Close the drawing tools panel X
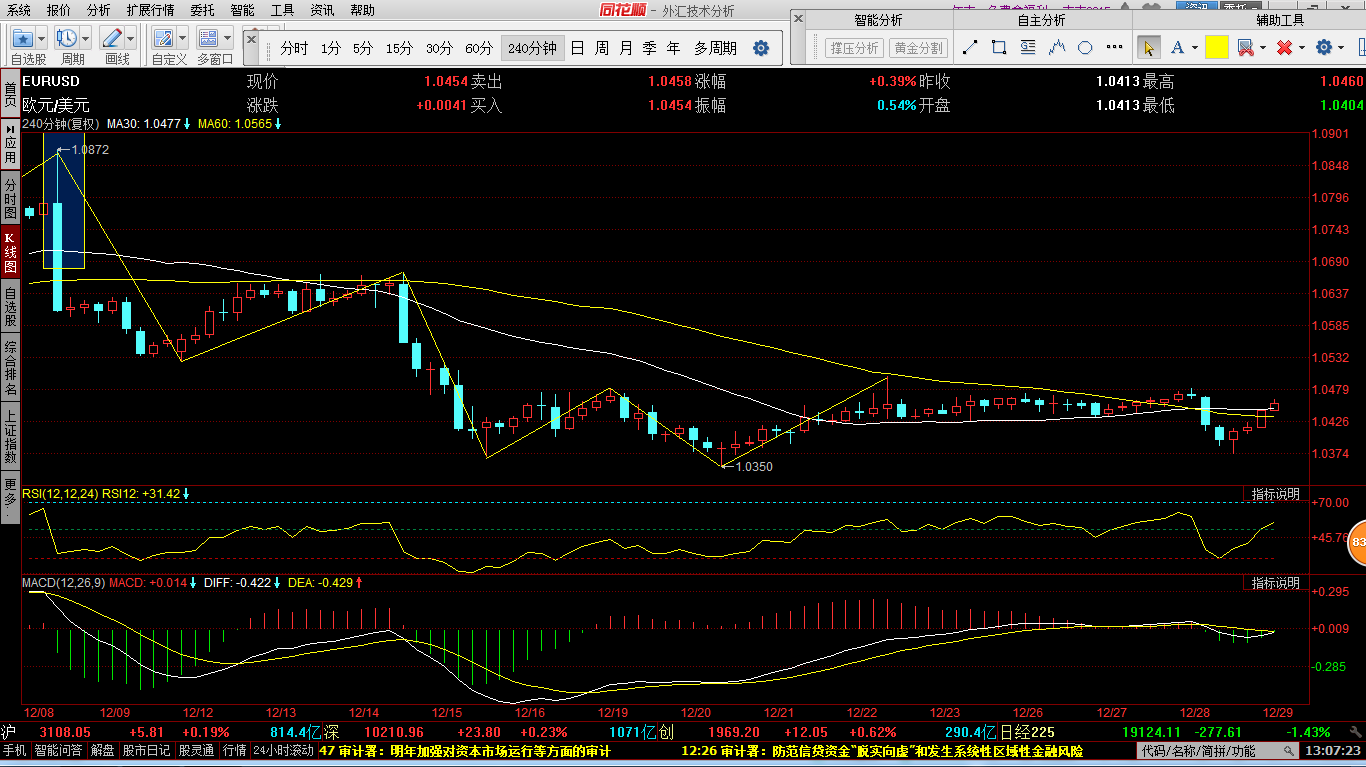Screen dimensions: 1366x767 point(797,20)
